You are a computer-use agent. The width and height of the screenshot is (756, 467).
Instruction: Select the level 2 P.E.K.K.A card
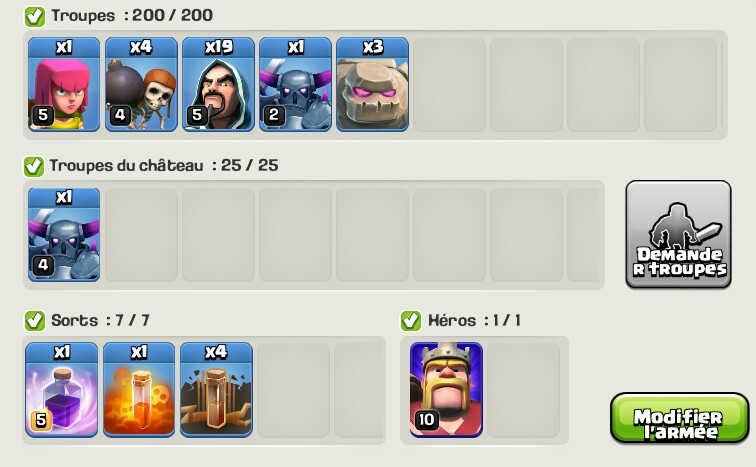[x=296, y=84]
